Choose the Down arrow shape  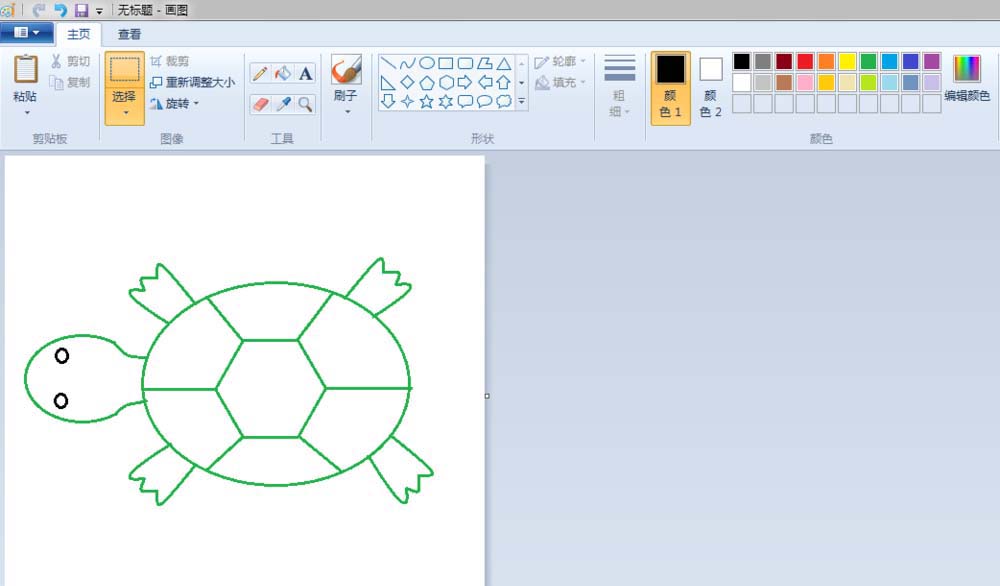pos(388,101)
